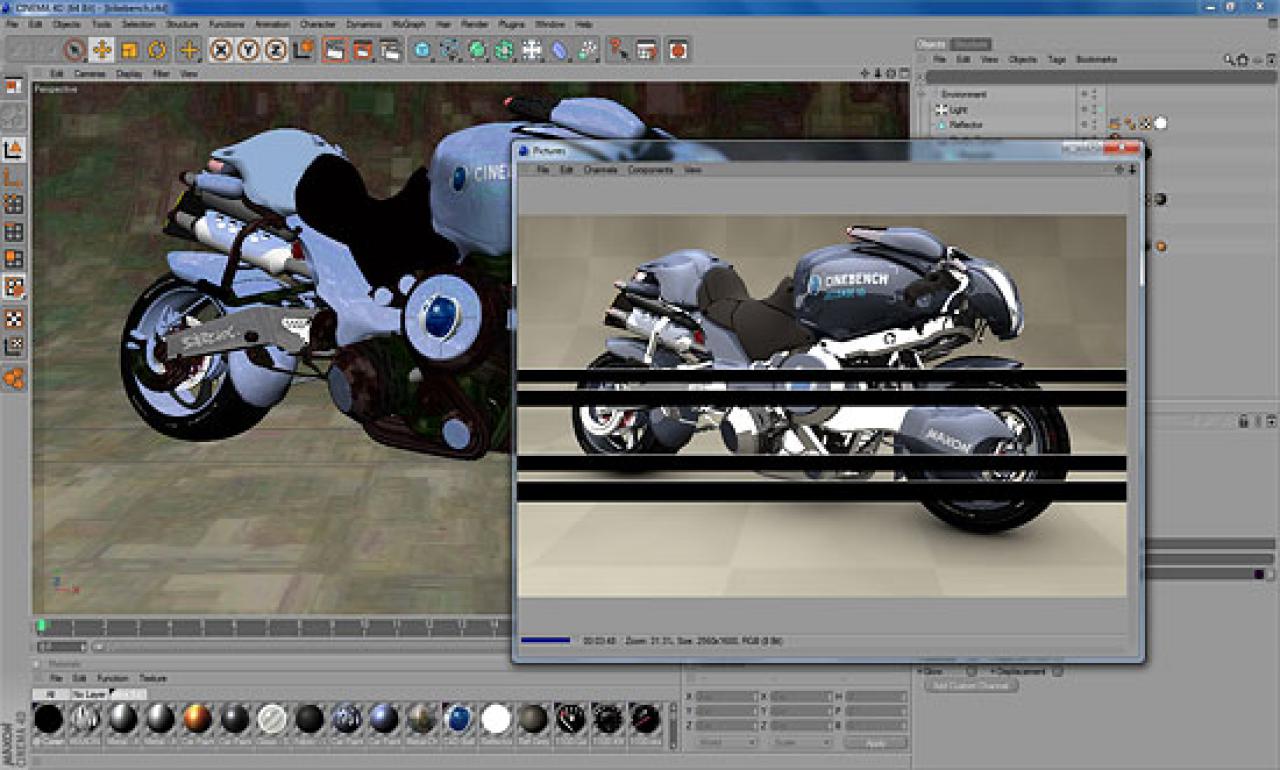Open Function menu in Materials manager

pyautogui.click(x=112, y=678)
